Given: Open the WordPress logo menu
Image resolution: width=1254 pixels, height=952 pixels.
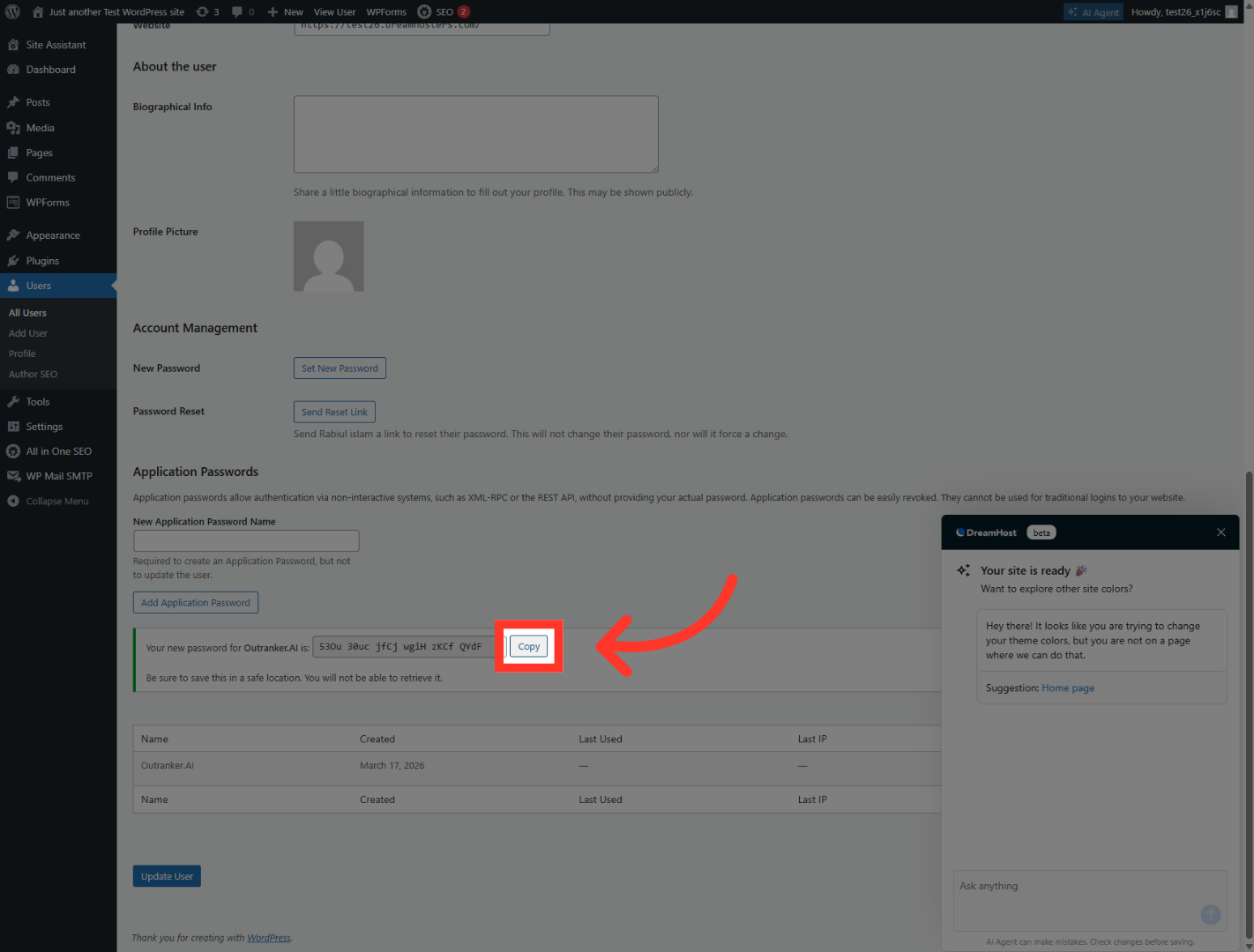Looking at the screenshot, I should pyautogui.click(x=12, y=11).
